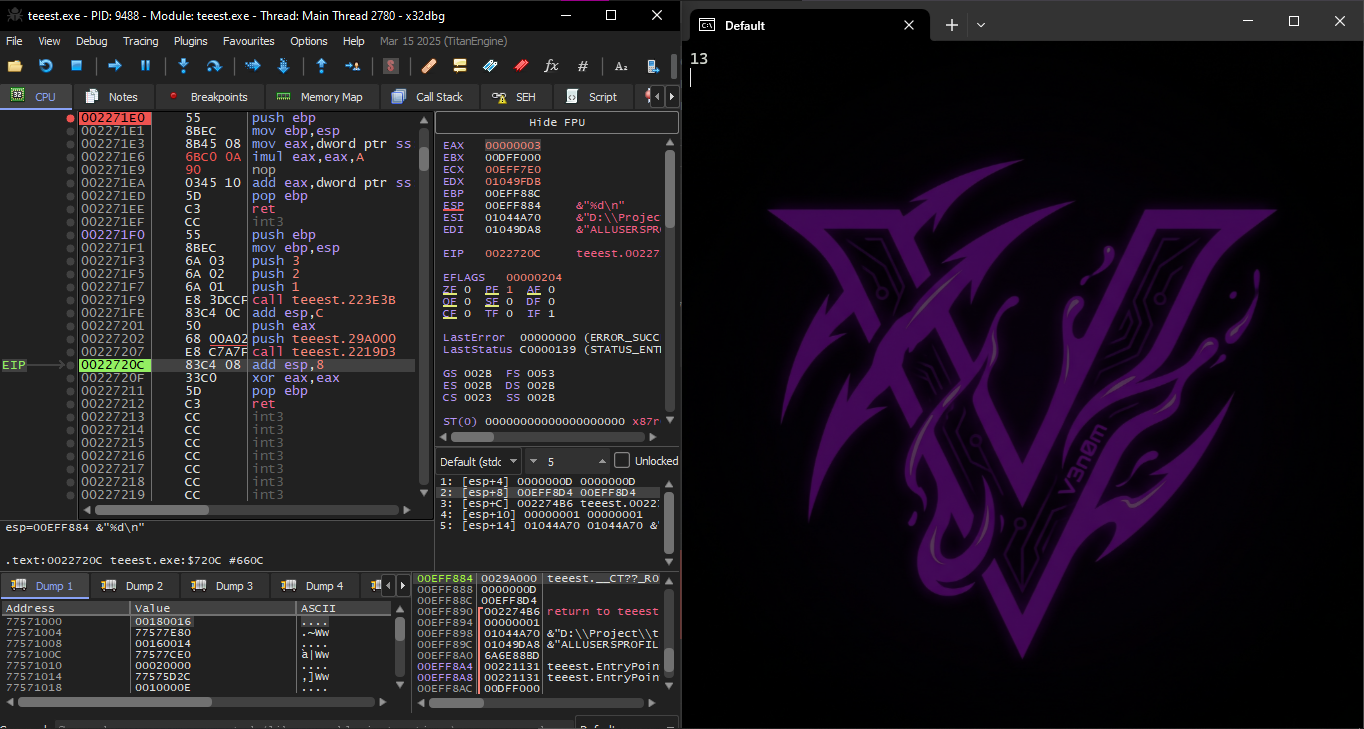Toggle breakpoint bullet at address 0022720C
The image size is (1364, 729).
point(70,365)
